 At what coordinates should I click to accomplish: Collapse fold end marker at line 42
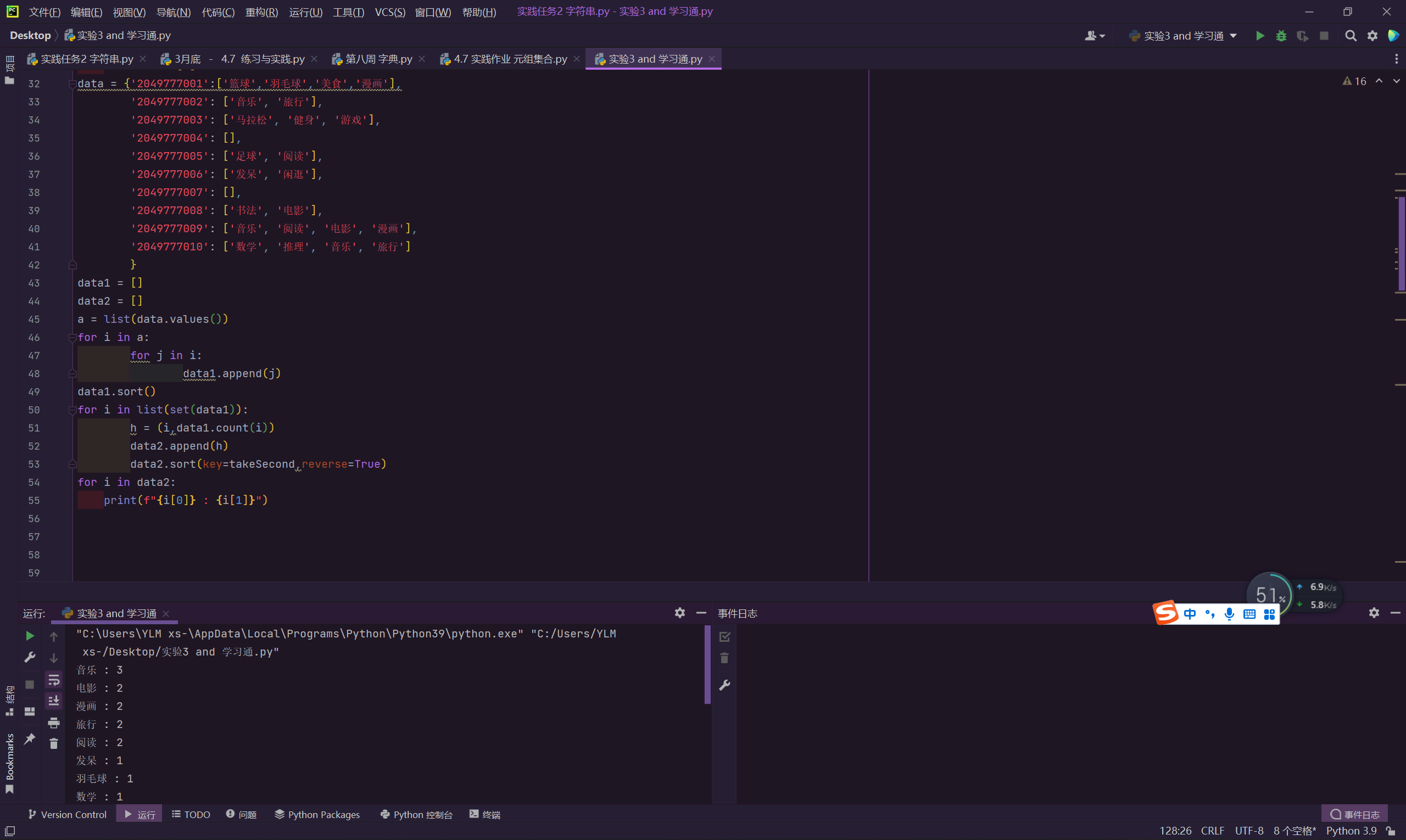click(72, 265)
